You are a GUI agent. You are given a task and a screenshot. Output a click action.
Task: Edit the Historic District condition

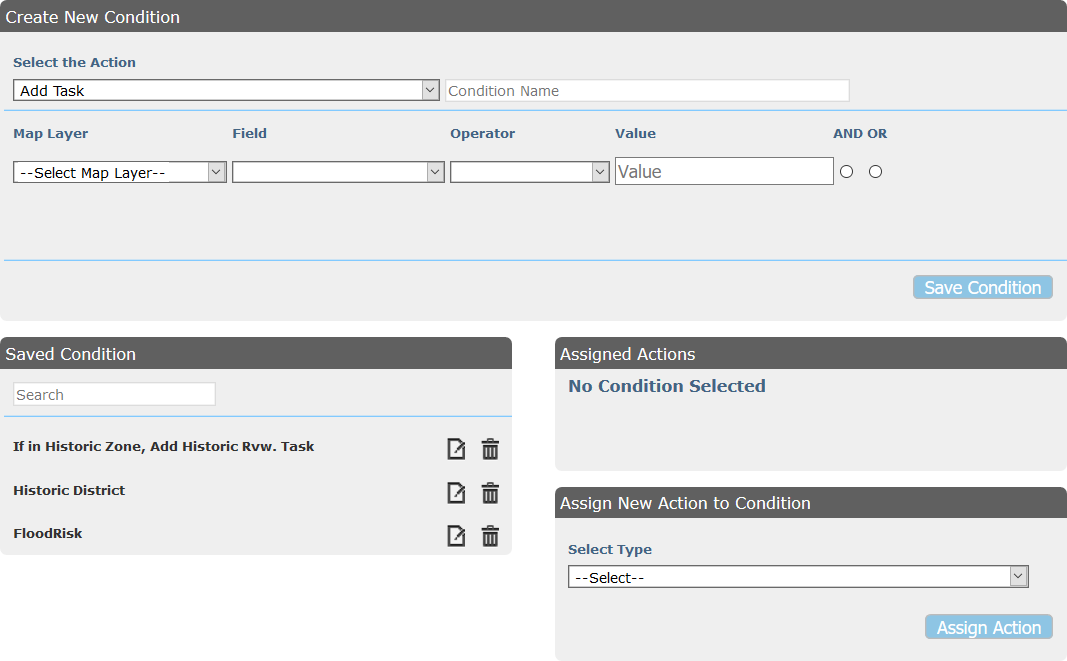click(456, 492)
